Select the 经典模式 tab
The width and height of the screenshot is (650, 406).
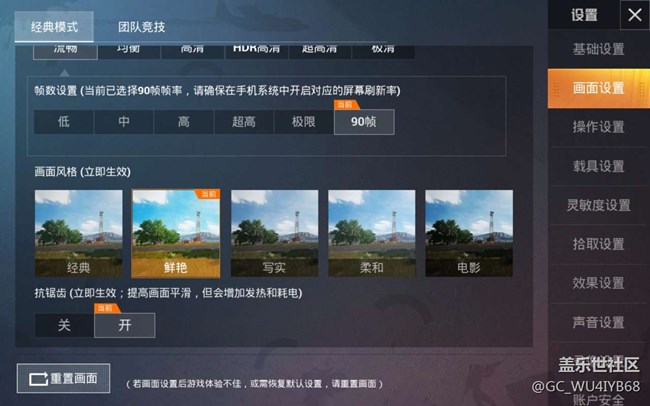click(54, 27)
